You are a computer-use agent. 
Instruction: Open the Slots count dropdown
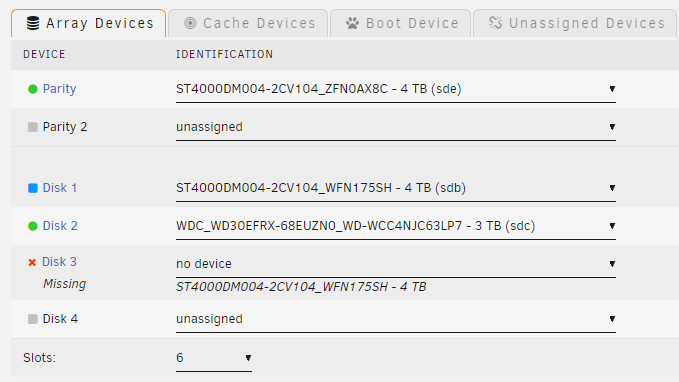point(214,358)
